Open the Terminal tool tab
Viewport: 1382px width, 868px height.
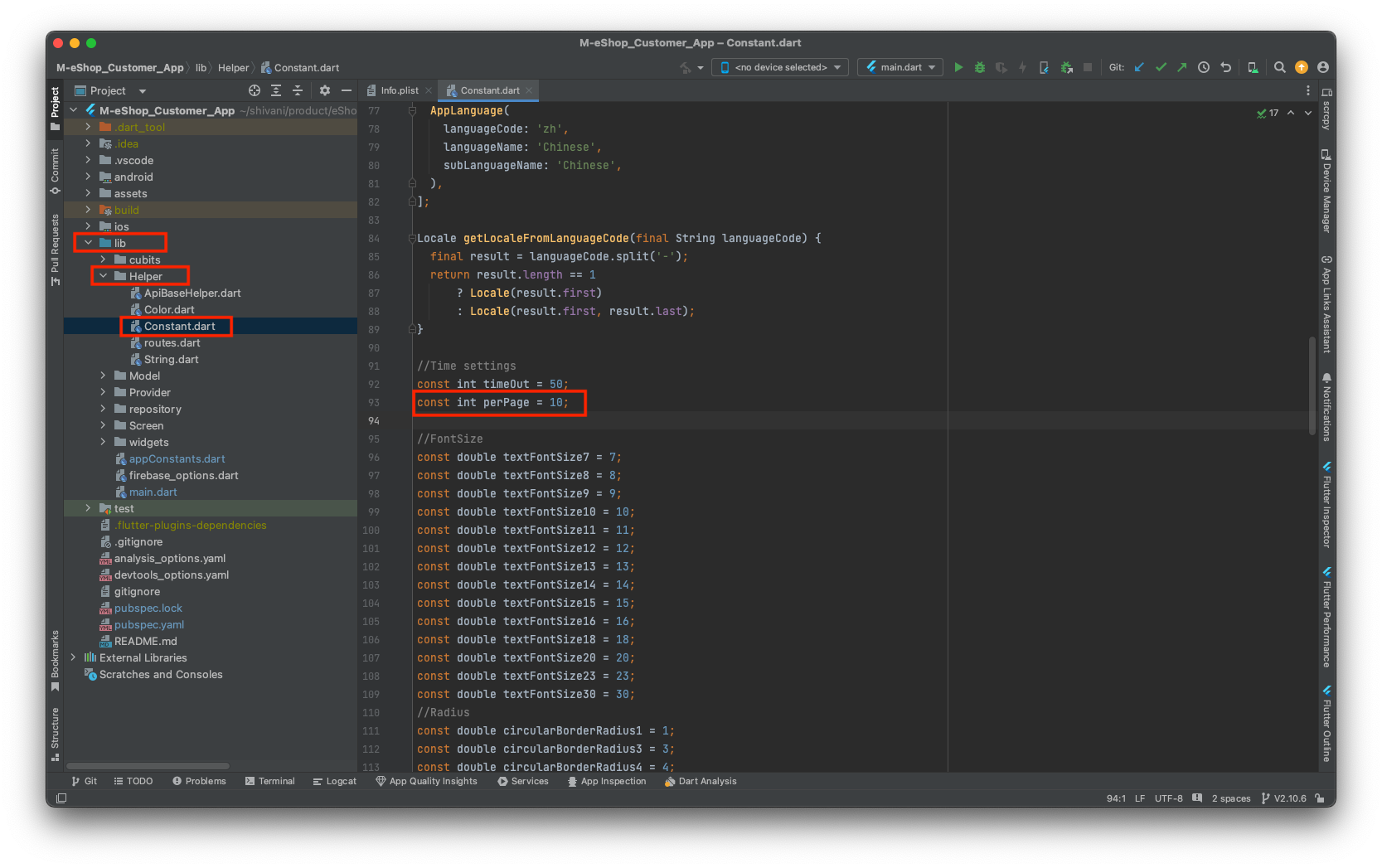(x=270, y=781)
